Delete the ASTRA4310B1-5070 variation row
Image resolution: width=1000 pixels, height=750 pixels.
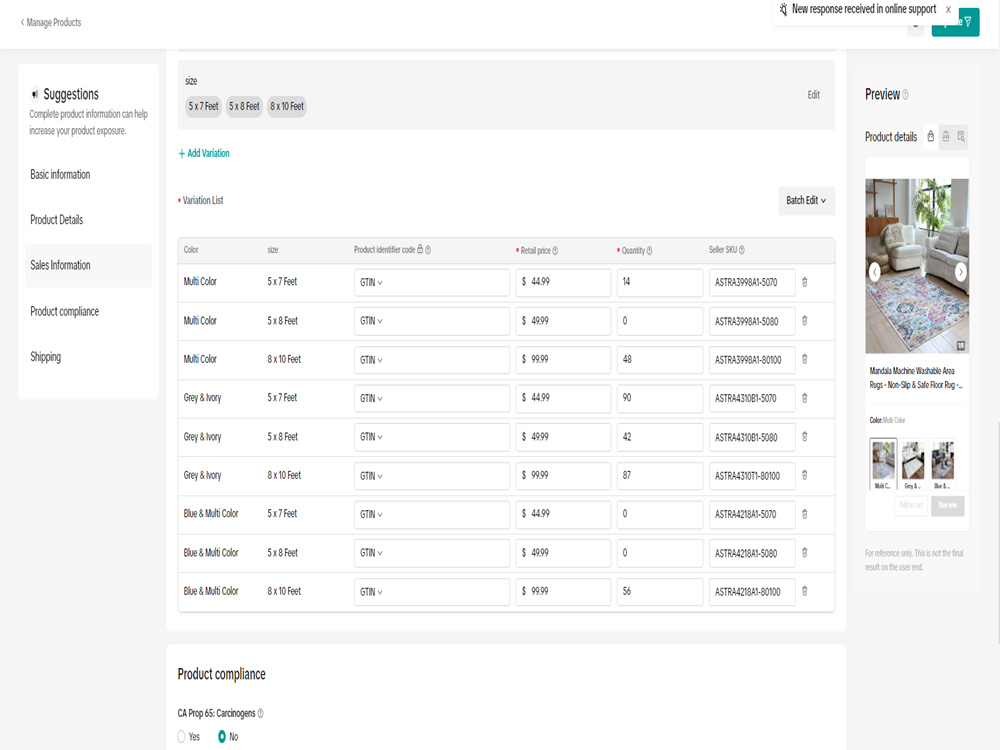pos(804,398)
